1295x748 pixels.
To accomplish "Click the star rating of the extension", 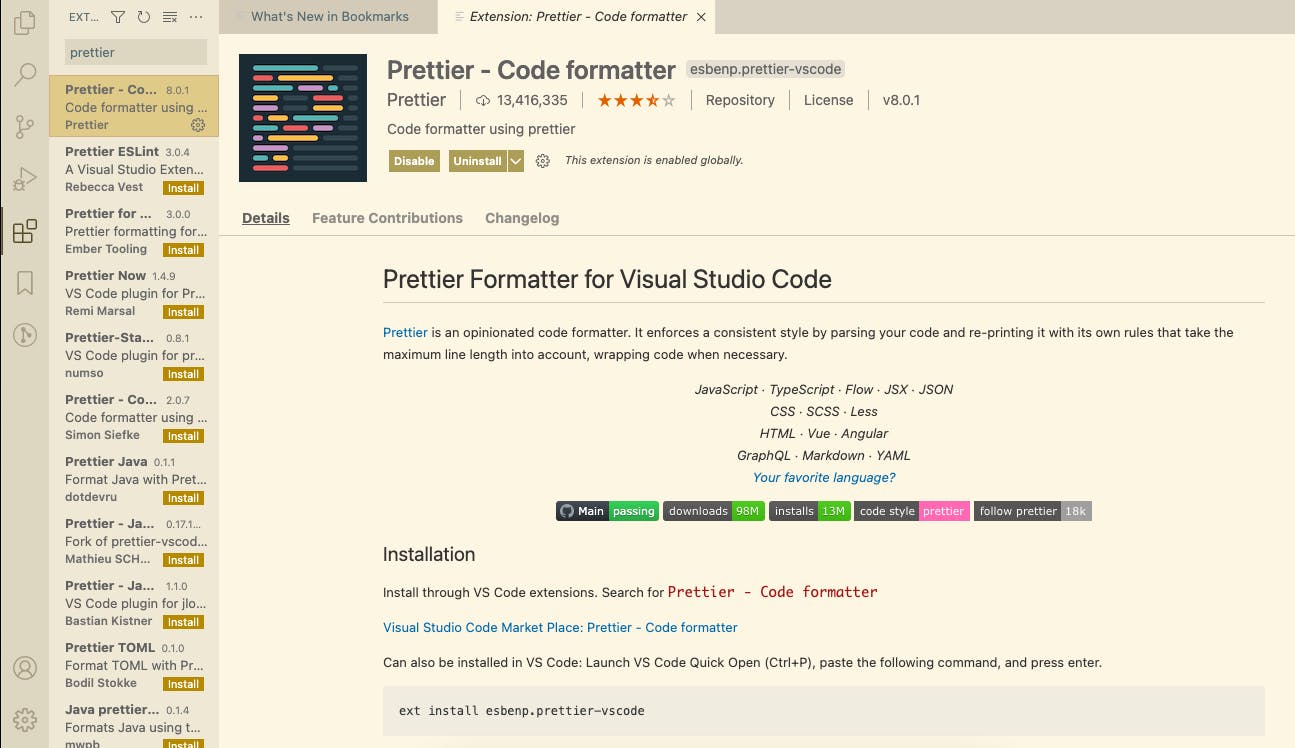I will click(636, 100).
